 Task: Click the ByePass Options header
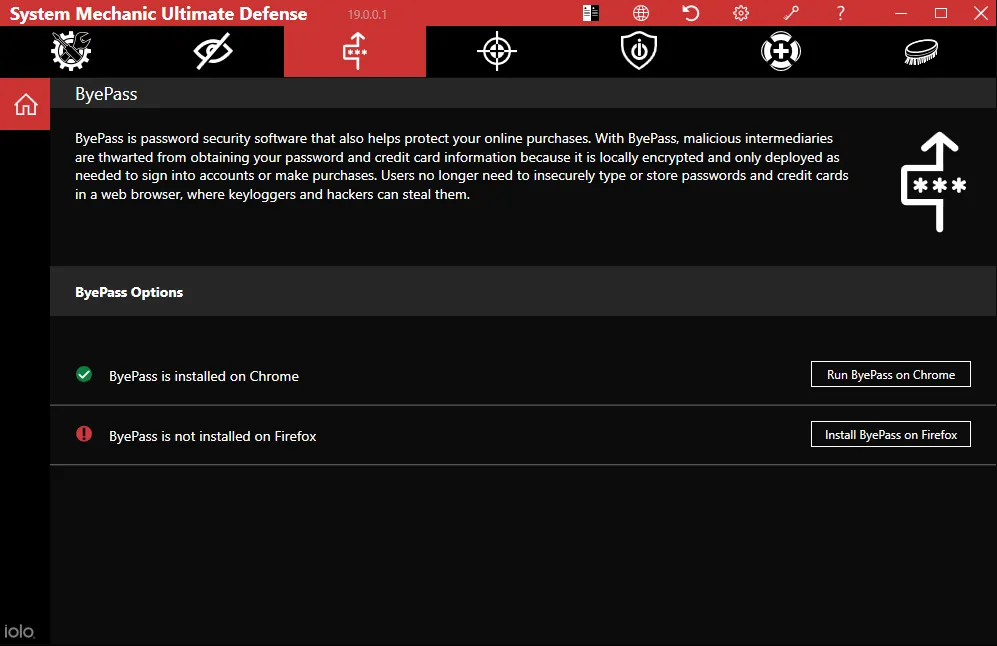[x=129, y=292]
